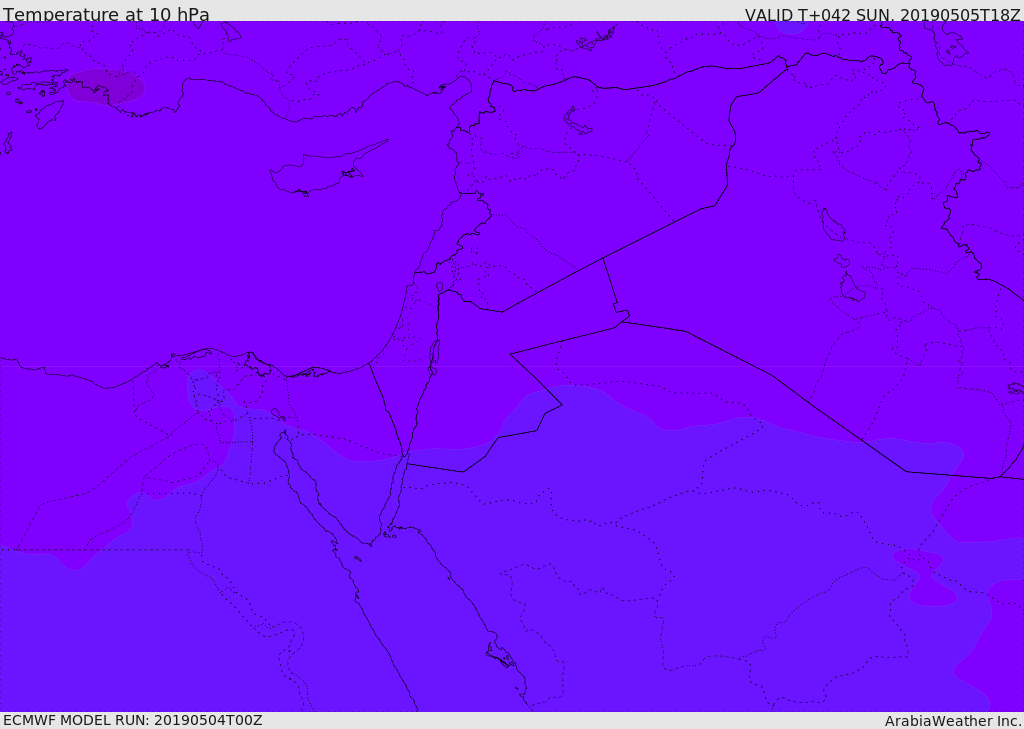Click the 'ECMWF MODEL RUN: 20190504T00Z' text
The height and width of the screenshot is (729, 1024).
click(x=133, y=720)
